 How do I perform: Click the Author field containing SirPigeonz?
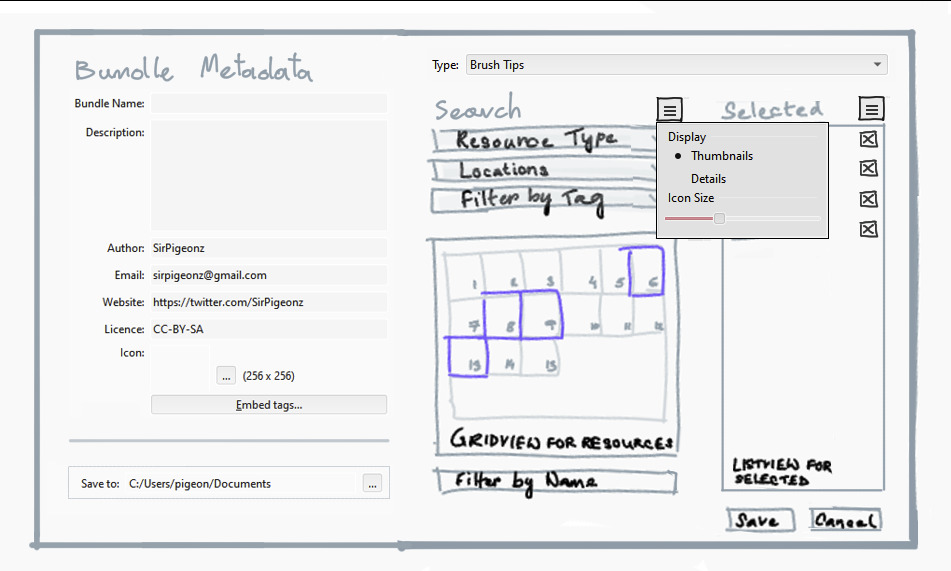point(269,248)
